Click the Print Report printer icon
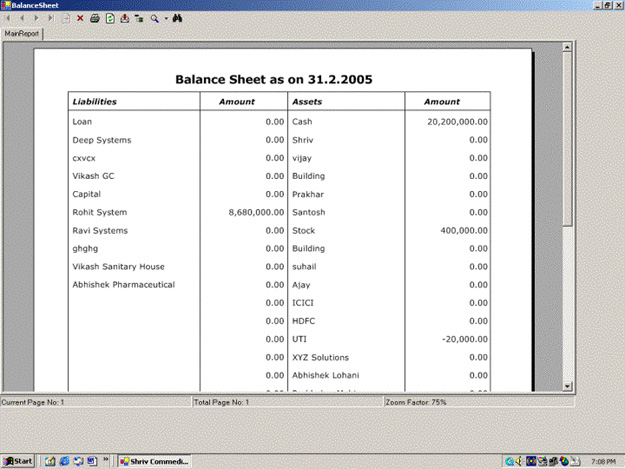This screenshot has height=469, width=625. (94, 18)
